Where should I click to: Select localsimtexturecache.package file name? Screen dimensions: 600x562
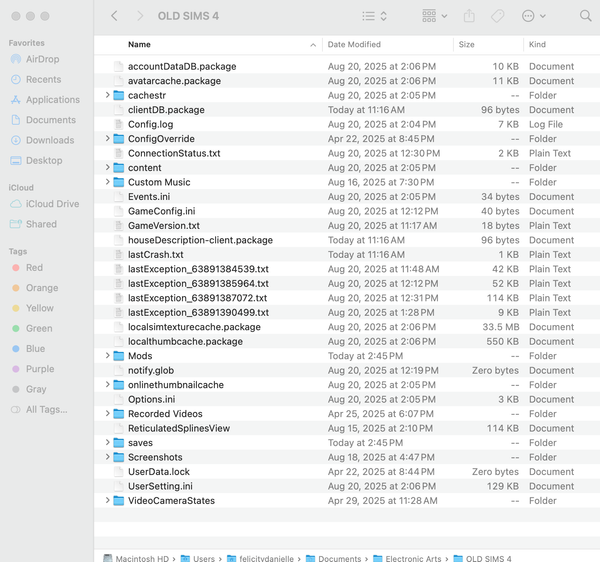pos(194,327)
